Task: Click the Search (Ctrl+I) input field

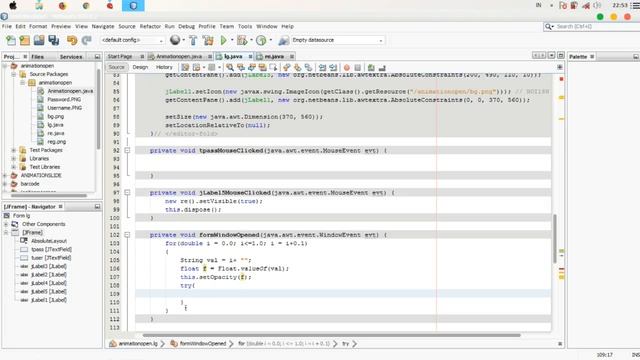Action: pyautogui.click(x=596, y=27)
